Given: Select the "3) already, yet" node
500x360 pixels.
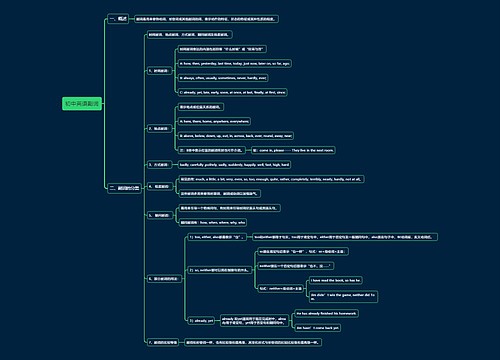Looking at the screenshot, I should (201, 321).
